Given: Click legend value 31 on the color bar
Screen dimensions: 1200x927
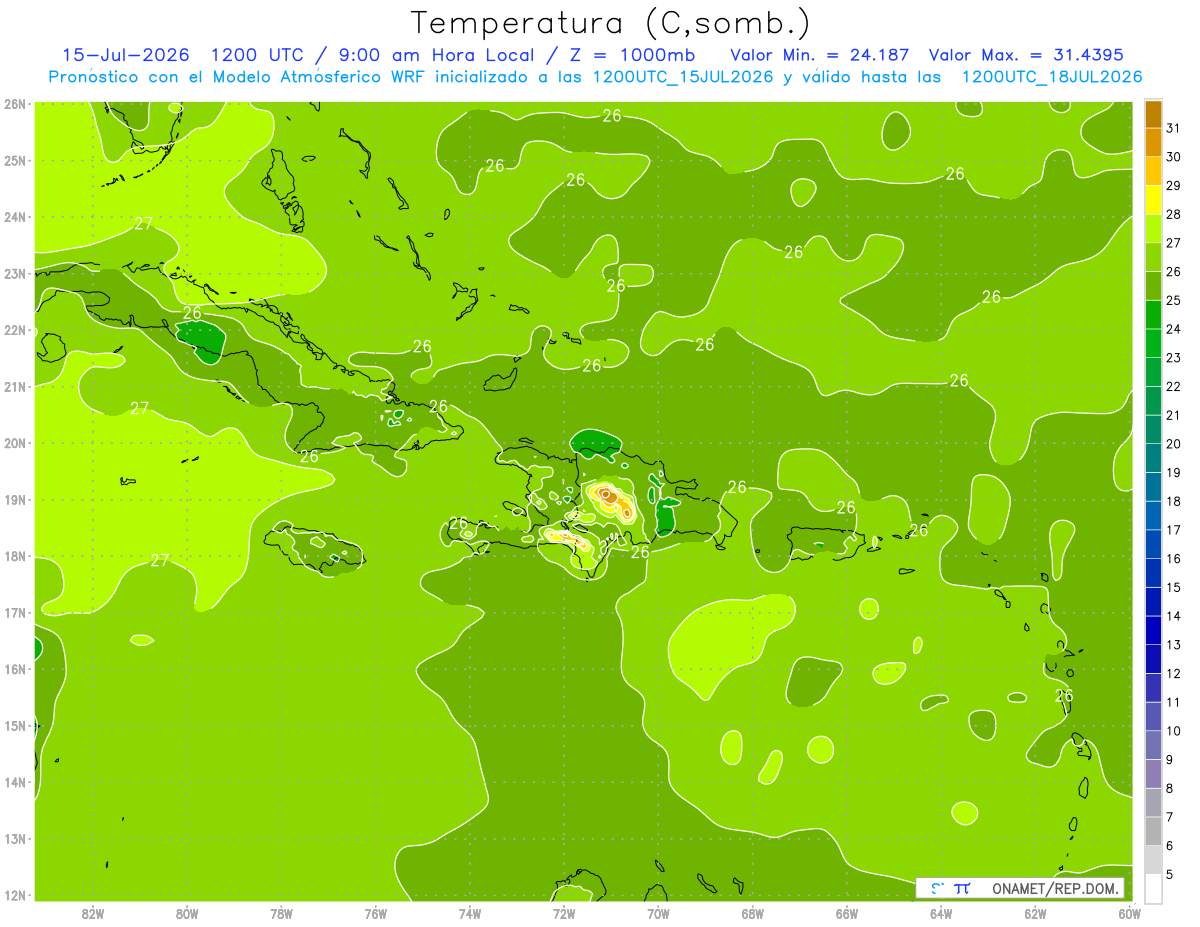Looking at the screenshot, I should click(1174, 128).
